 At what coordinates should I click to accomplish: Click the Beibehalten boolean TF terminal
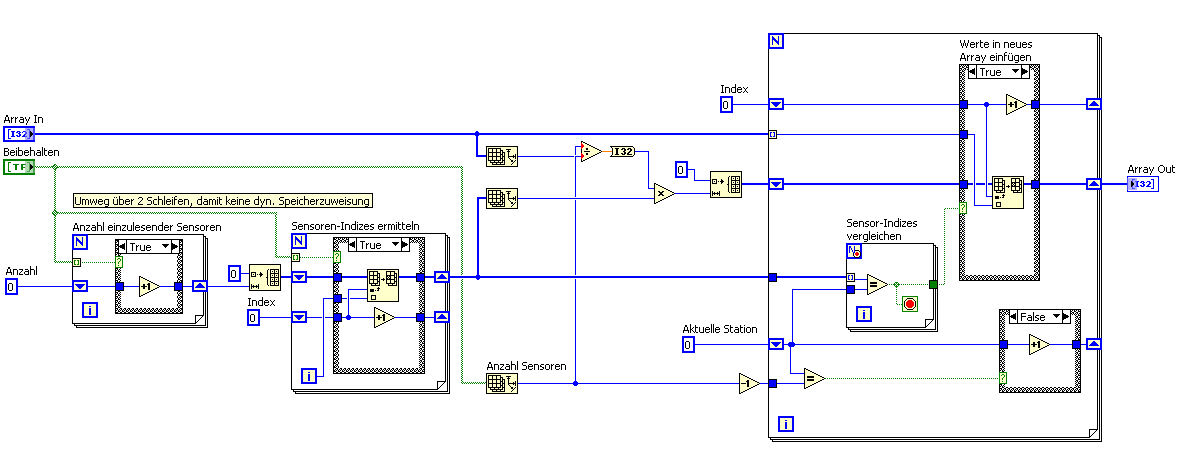pos(19,167)
